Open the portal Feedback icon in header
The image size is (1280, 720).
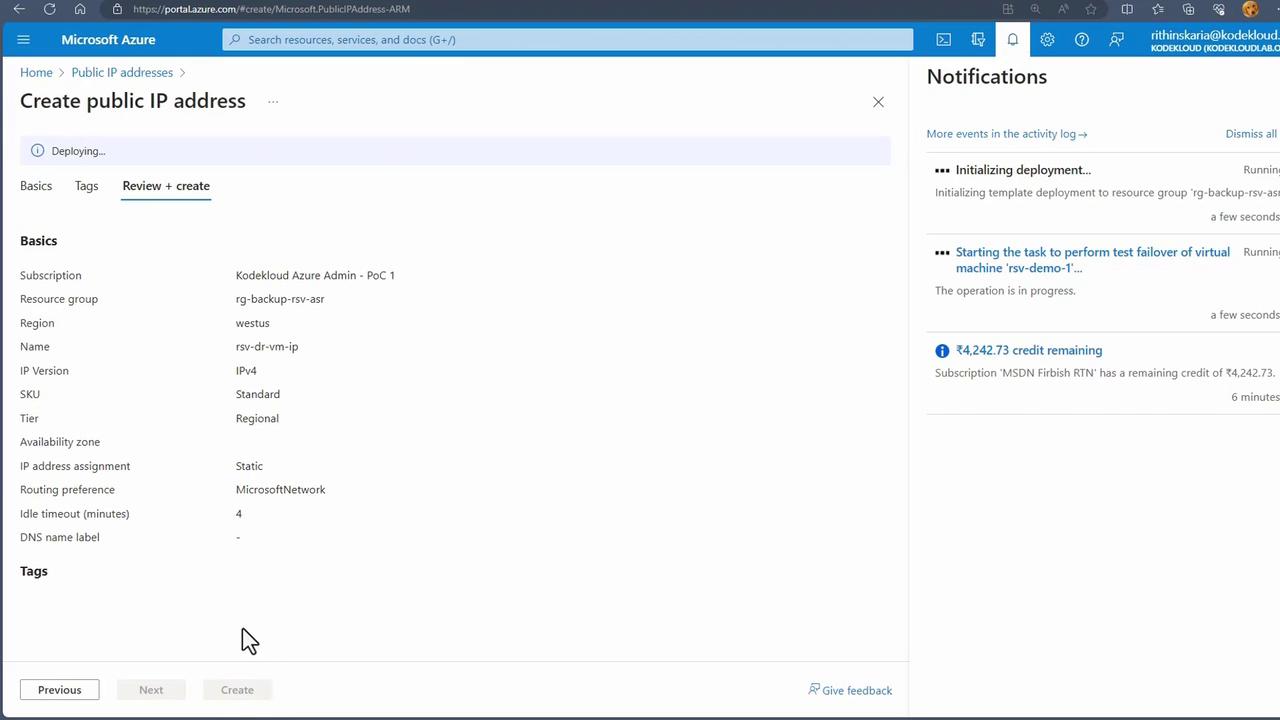coord(1116,40)
